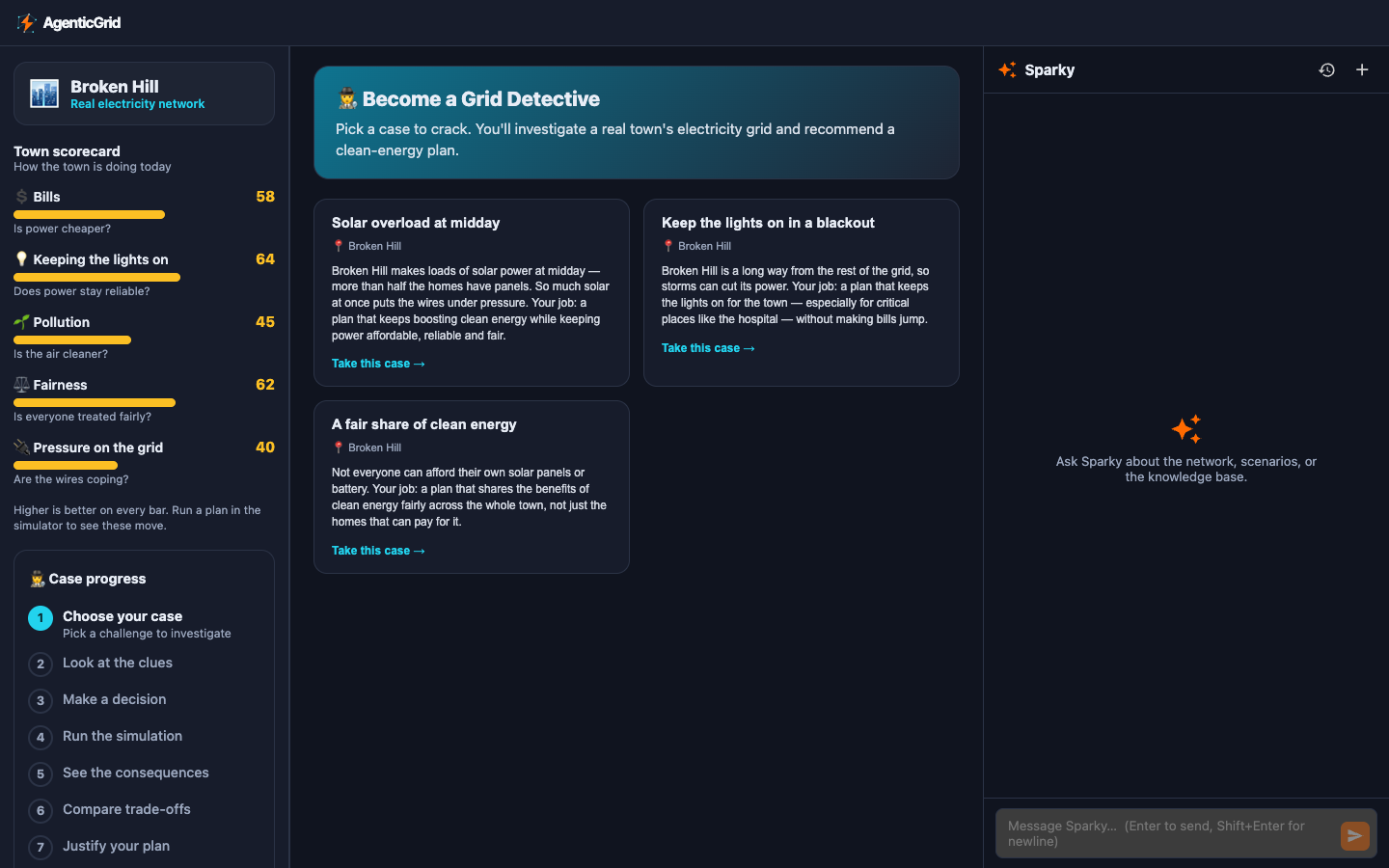Click the Keeping the lights on score bar
The width and height of the screenshot is (1389, 868).
click(x=96, y=278)
